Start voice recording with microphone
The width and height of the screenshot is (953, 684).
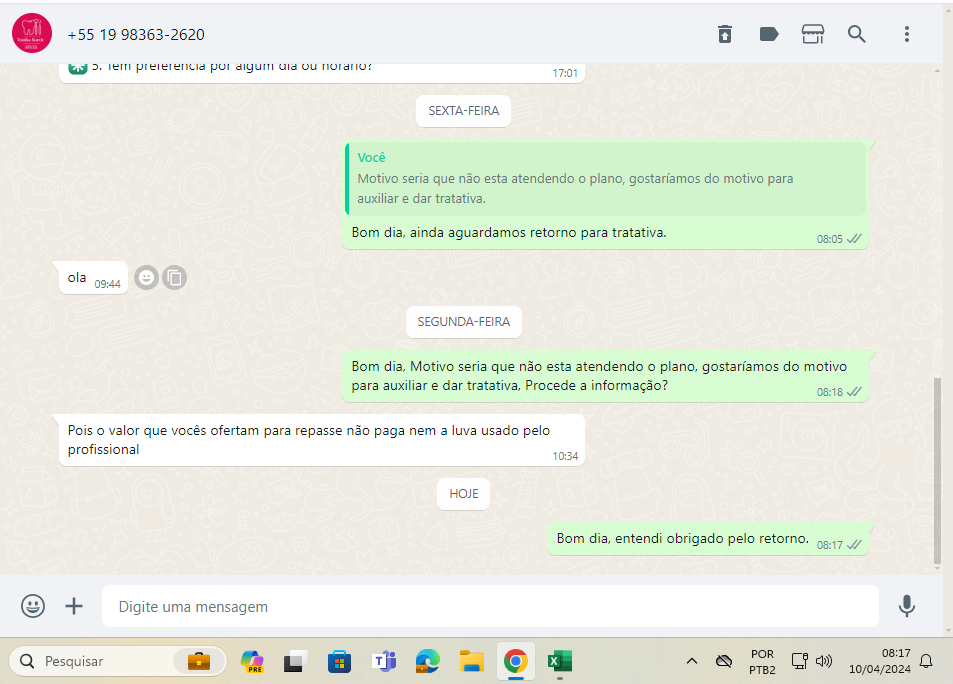click(x=906, y=606)
